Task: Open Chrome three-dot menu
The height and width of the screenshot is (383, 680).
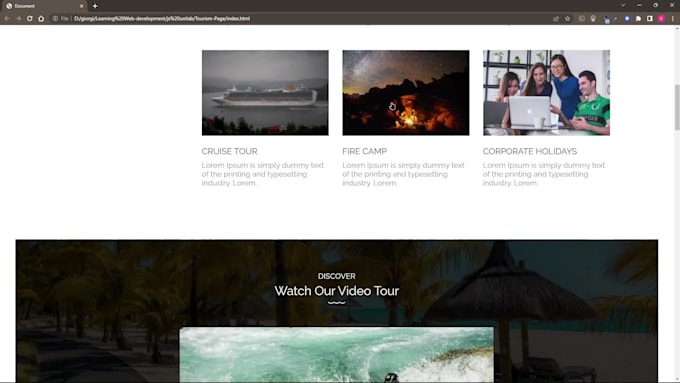Action: coord(673,19)
